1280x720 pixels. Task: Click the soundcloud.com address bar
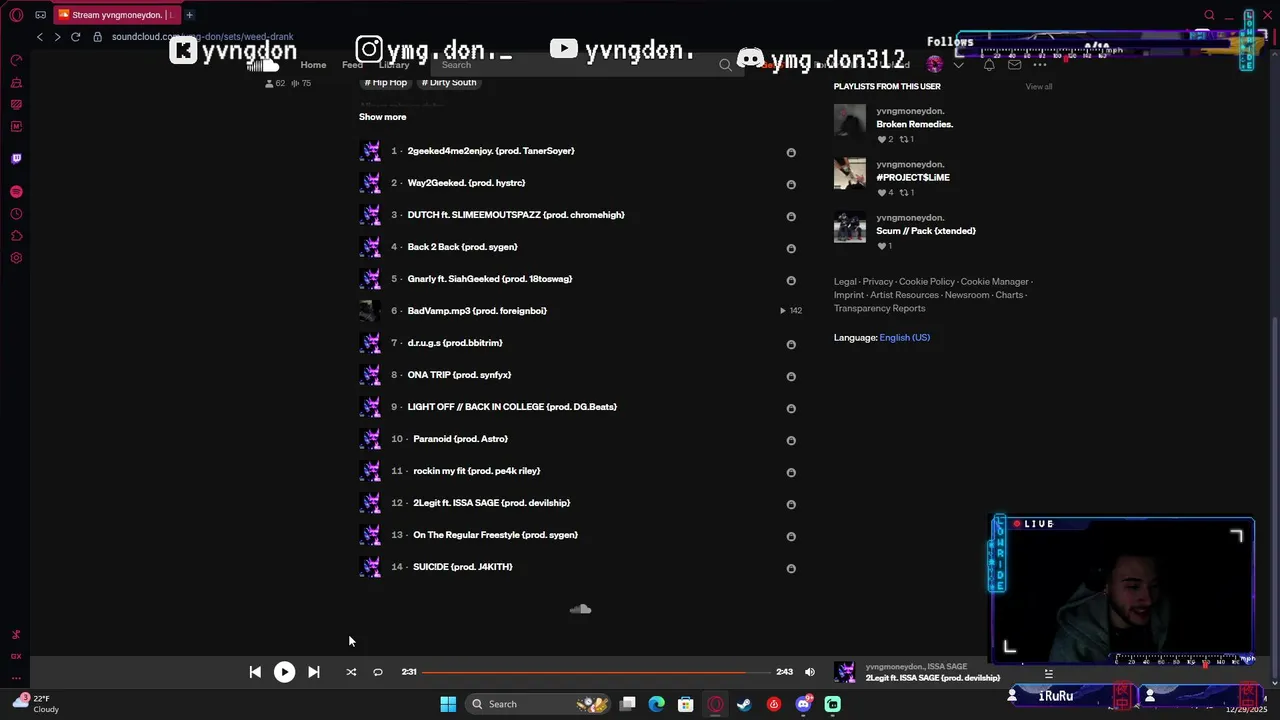(202, 37)
